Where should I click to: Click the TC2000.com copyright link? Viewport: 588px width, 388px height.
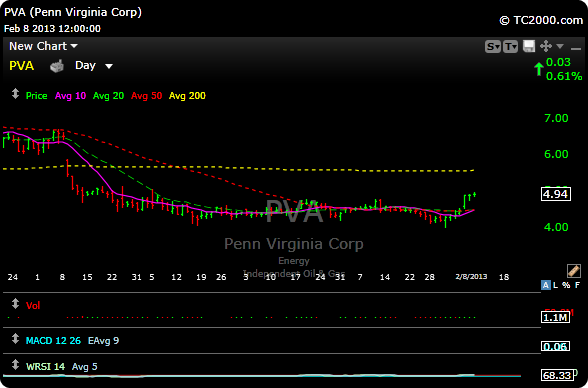click(x=541, y=20)
